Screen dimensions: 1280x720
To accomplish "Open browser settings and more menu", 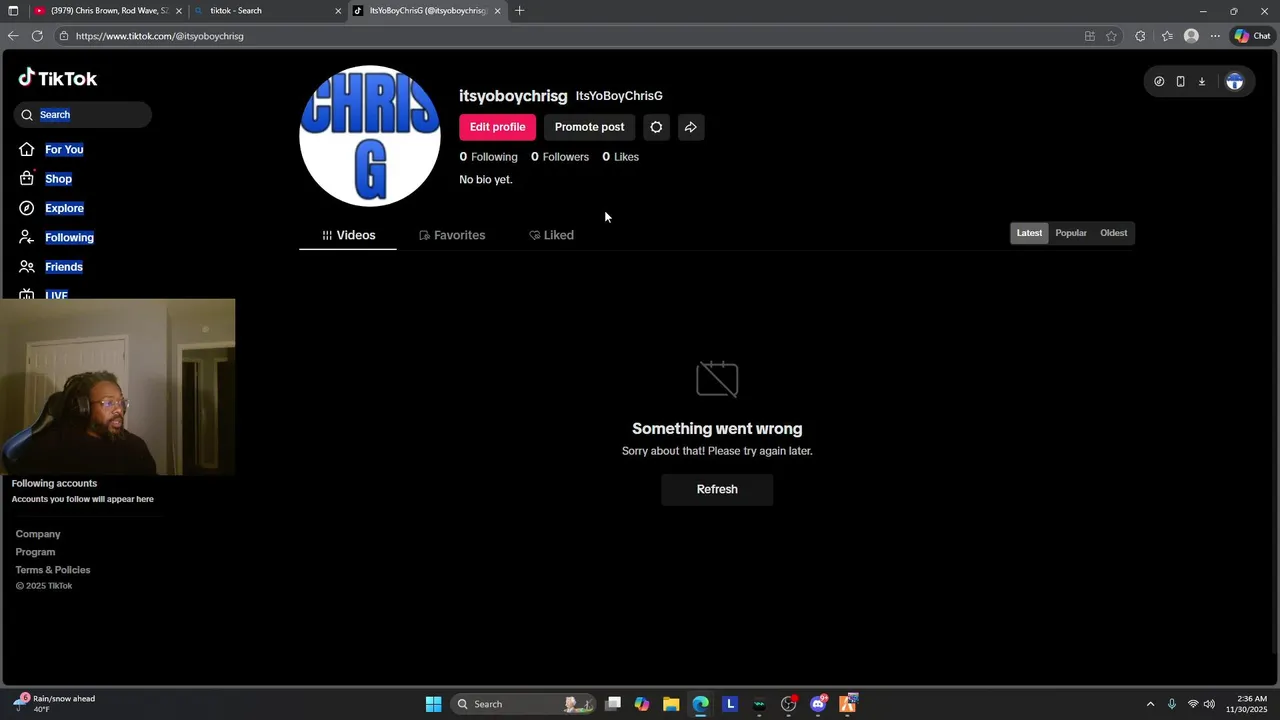I will coord(1215,36).
